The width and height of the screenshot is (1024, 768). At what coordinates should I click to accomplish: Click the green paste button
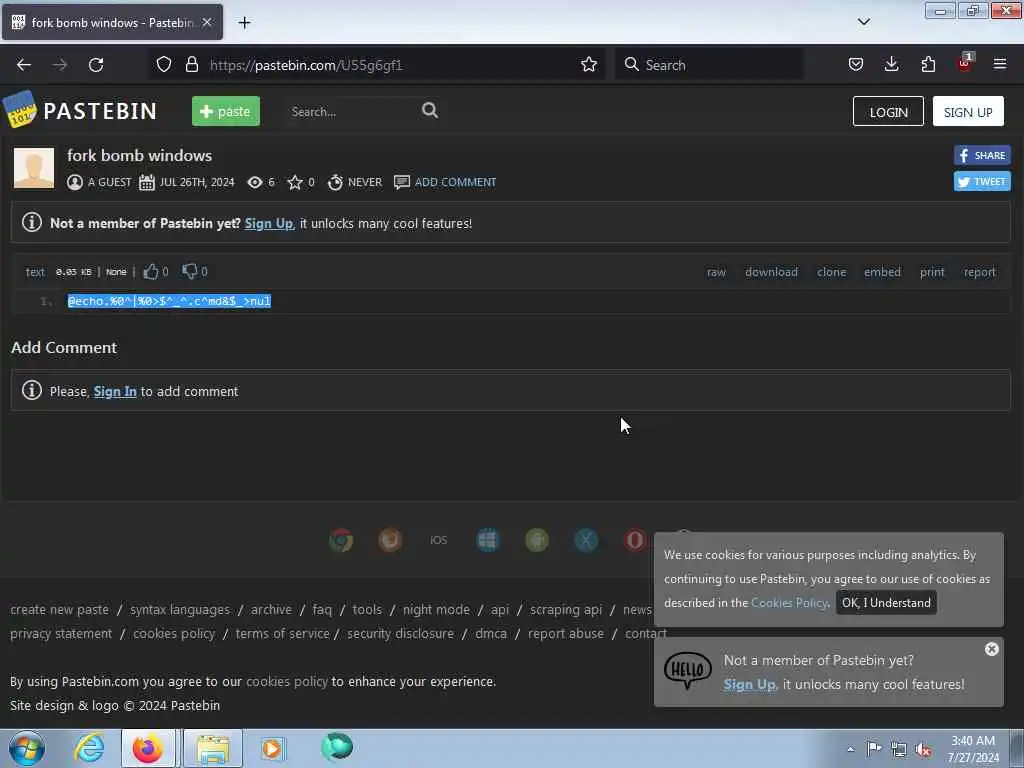click(226, 111)
